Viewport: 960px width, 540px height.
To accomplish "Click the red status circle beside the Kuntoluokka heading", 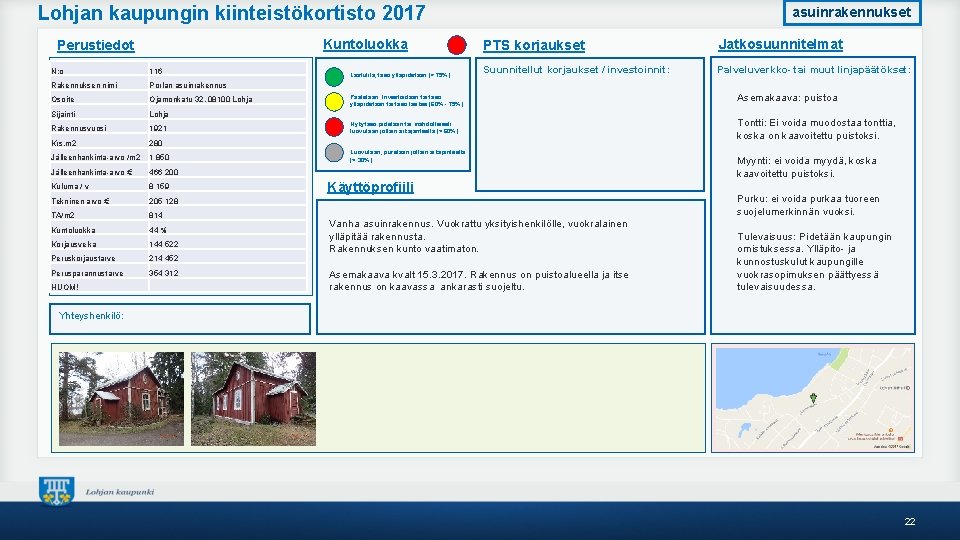I will click(457, 45).
